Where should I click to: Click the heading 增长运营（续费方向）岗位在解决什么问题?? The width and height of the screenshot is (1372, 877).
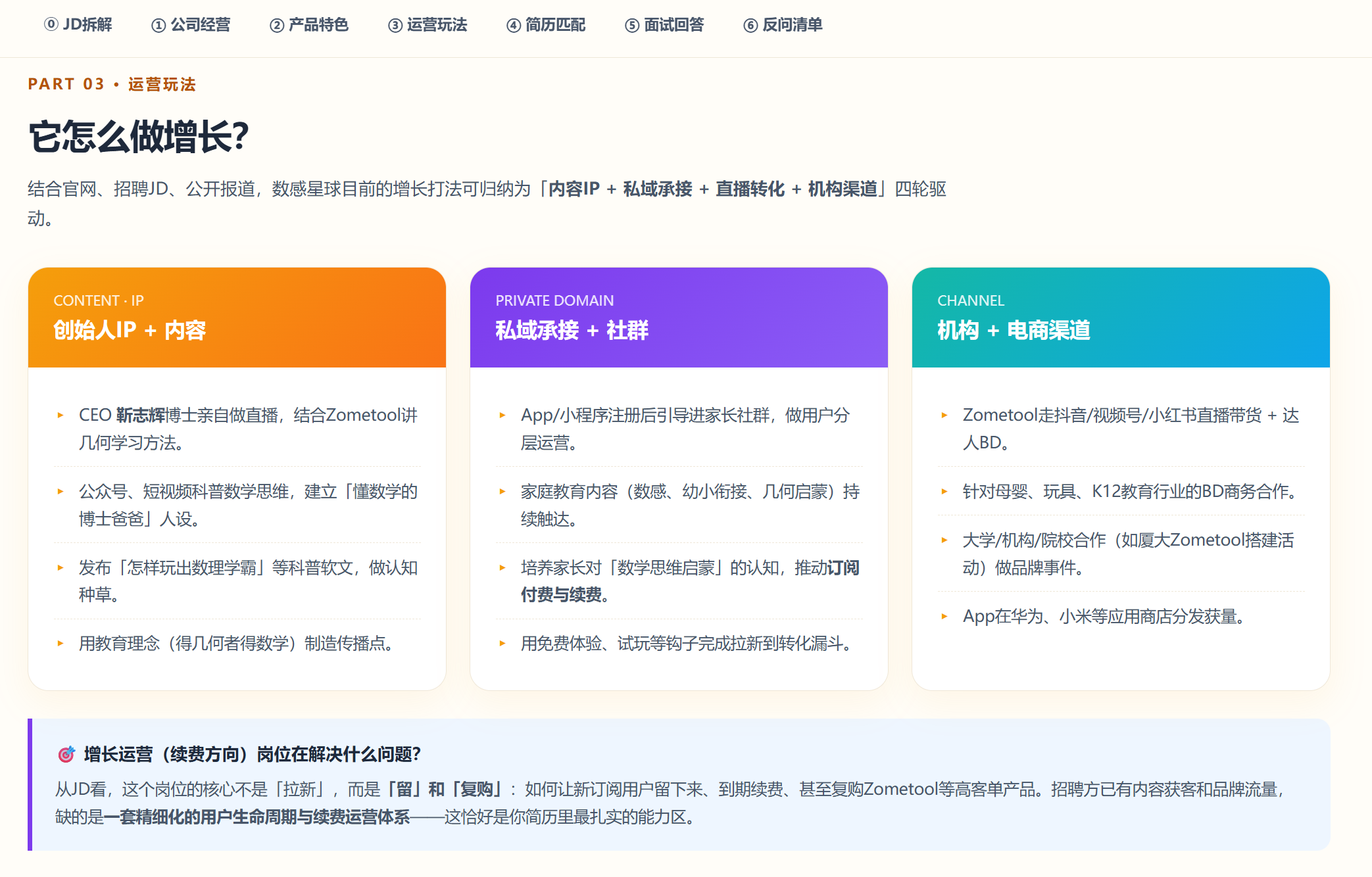(253, 754)
